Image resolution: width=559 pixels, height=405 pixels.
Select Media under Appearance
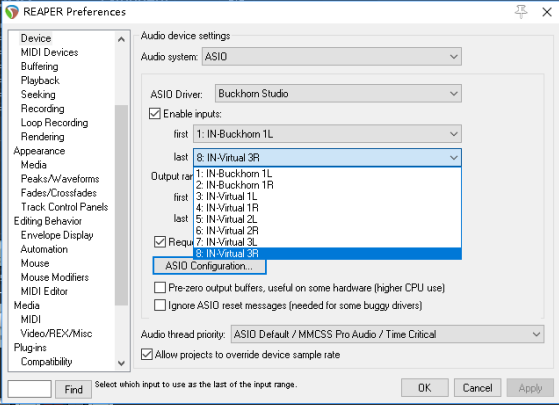tap(34, 165)
